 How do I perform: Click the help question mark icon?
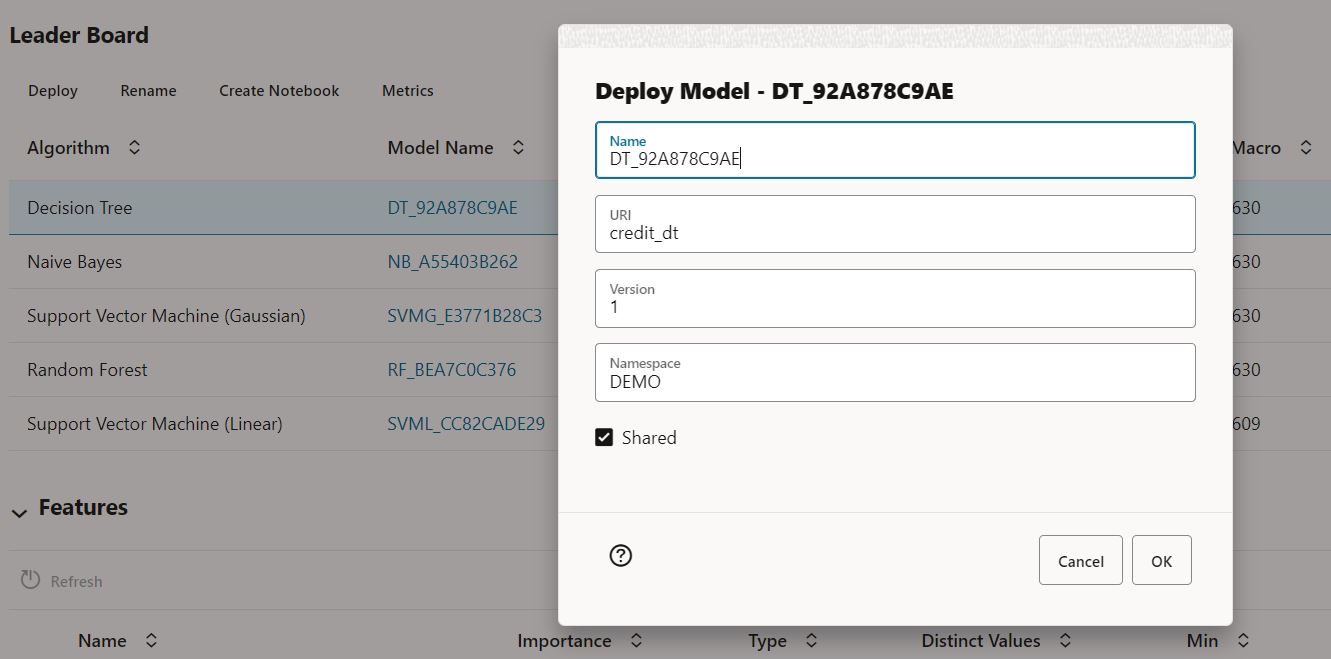(x=620, y=556)
